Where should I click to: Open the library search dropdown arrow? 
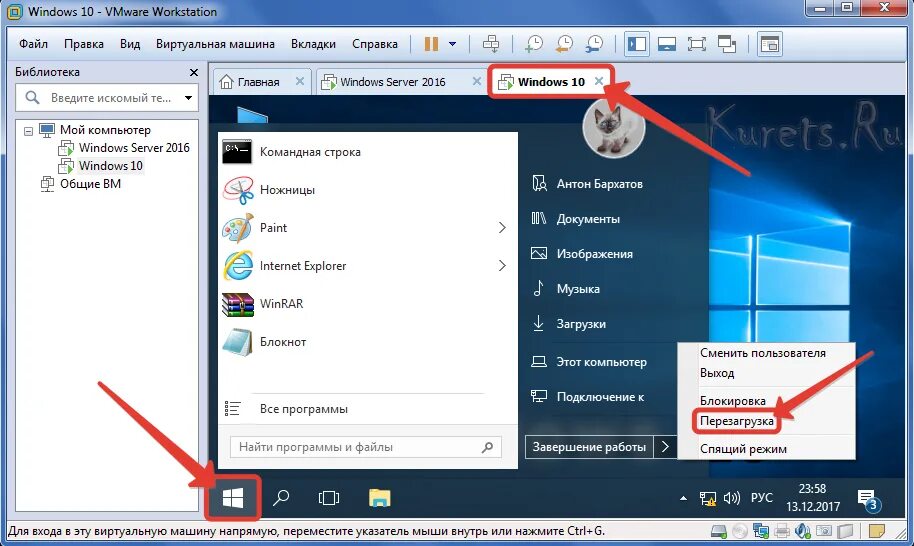coord(188,98)
